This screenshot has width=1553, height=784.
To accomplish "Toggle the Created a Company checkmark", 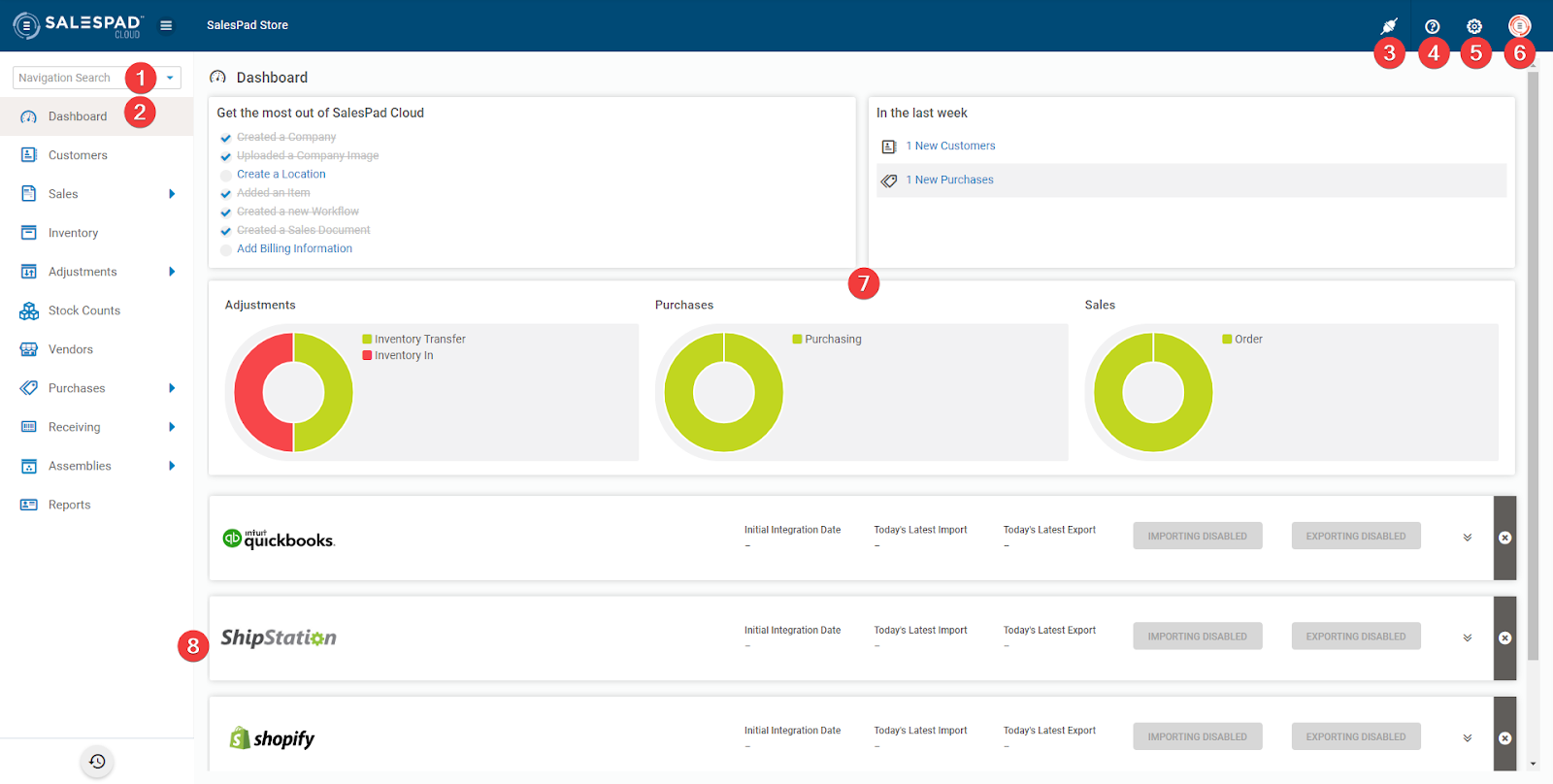I will 226,138.
